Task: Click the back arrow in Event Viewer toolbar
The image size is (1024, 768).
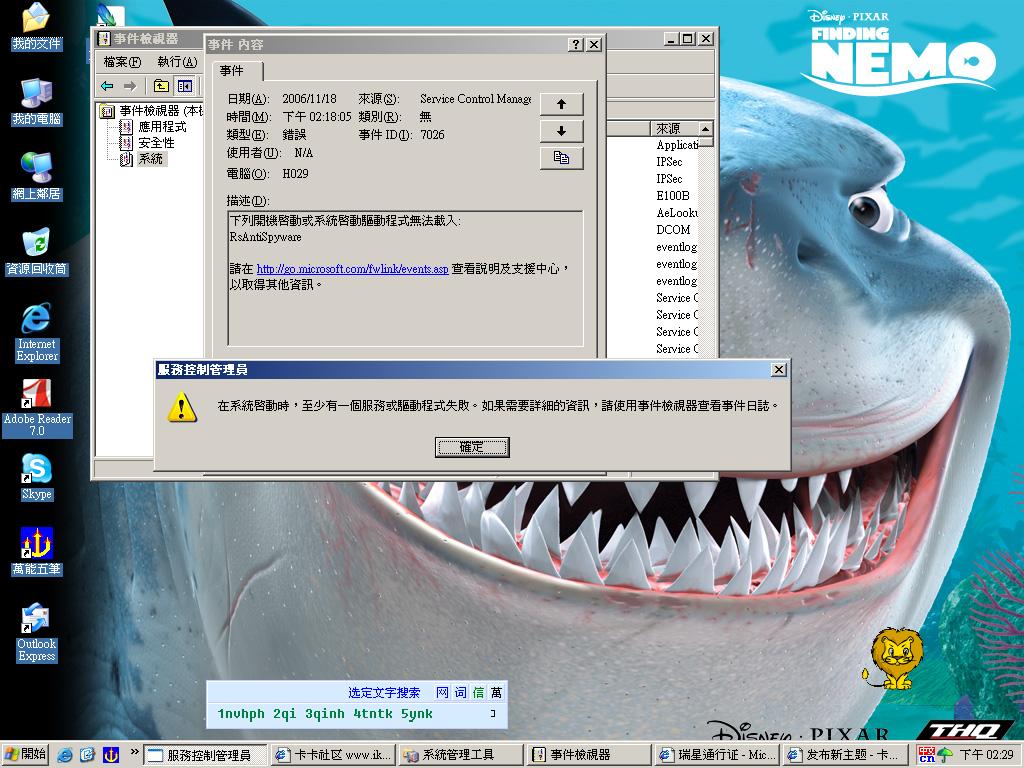Action: (108, 86)
